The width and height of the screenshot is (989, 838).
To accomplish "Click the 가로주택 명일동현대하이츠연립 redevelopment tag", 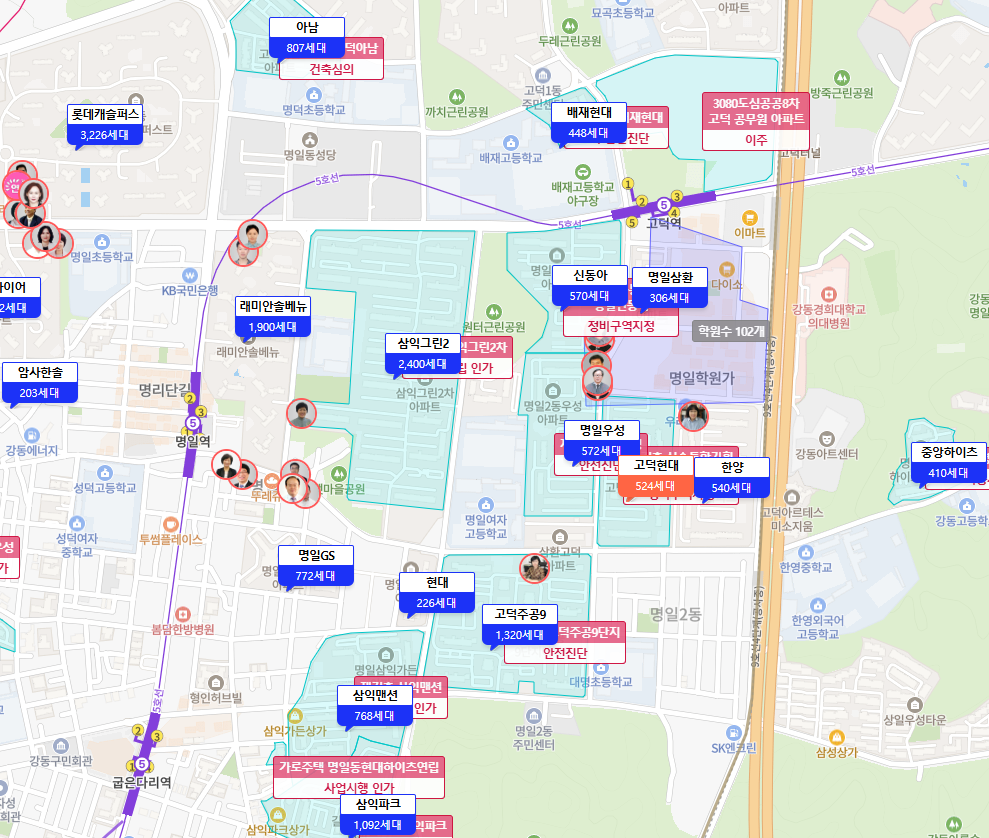I will [x=358, y=777].
